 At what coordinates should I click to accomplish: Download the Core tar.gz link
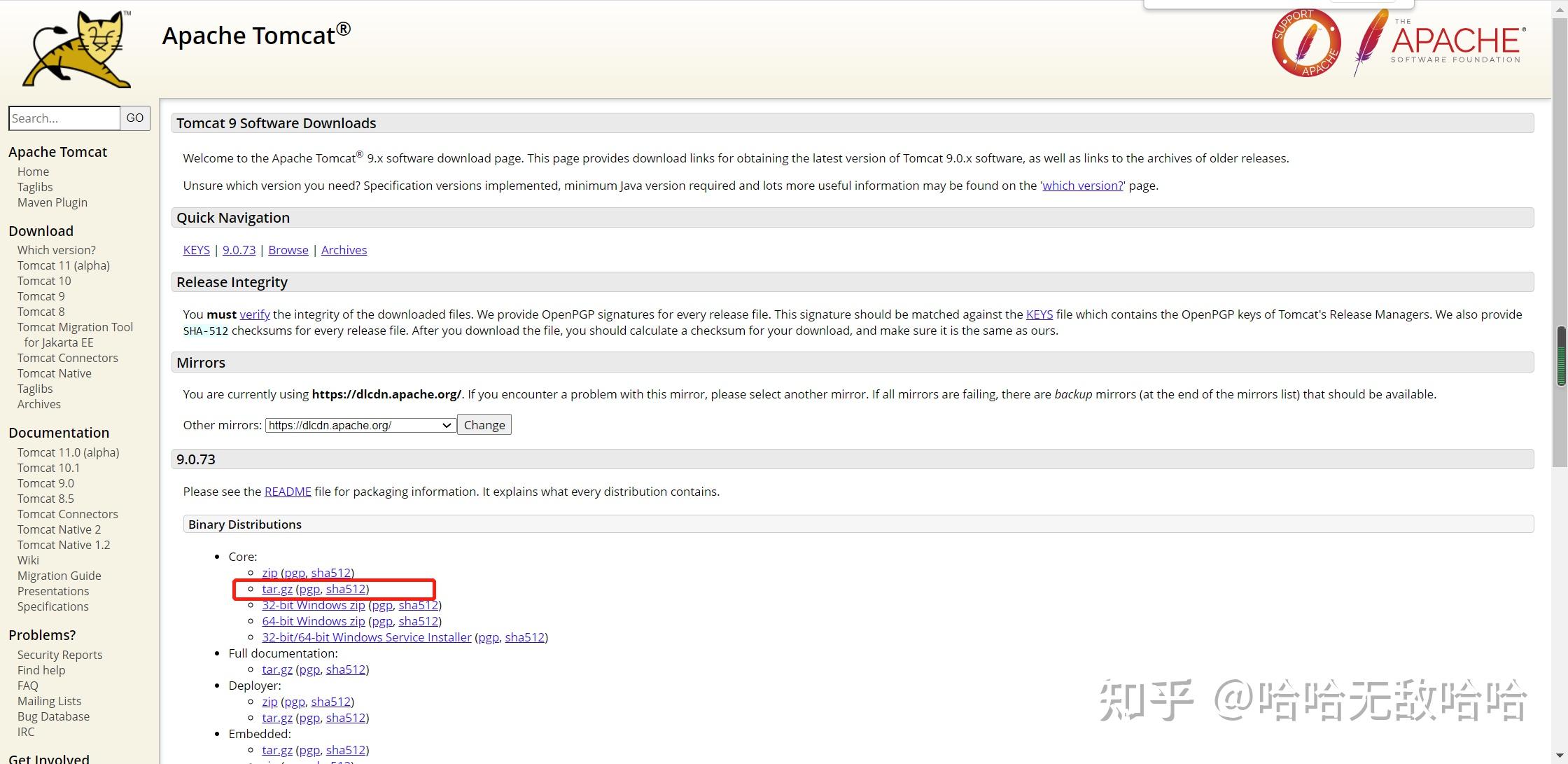tap(277, 589)
